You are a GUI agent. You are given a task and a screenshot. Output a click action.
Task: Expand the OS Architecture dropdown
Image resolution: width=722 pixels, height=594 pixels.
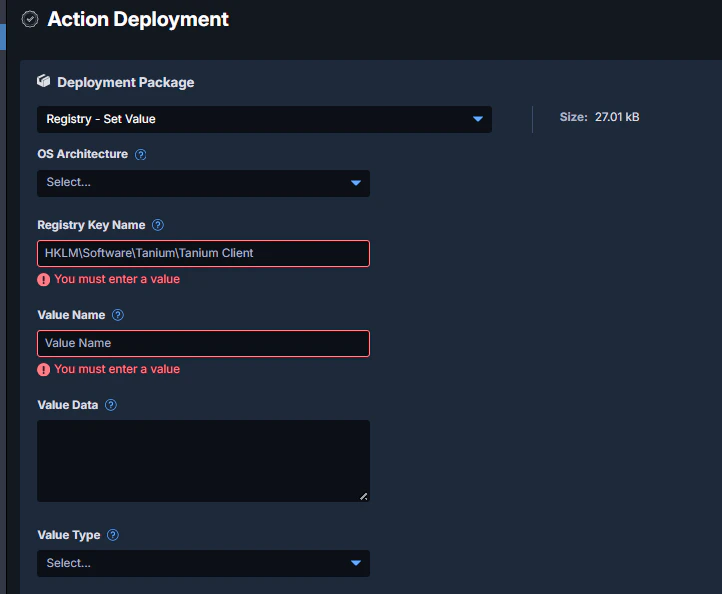[204, 183]
